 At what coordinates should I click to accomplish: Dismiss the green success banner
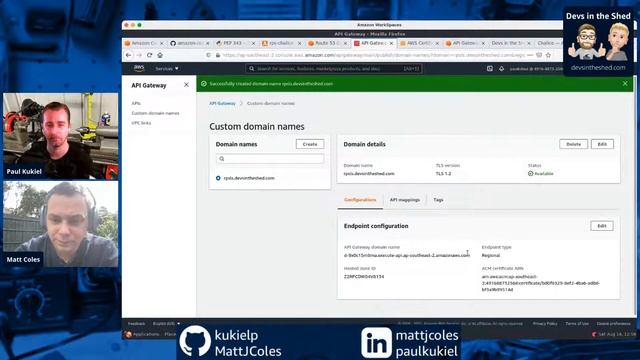tap(625, 84)
